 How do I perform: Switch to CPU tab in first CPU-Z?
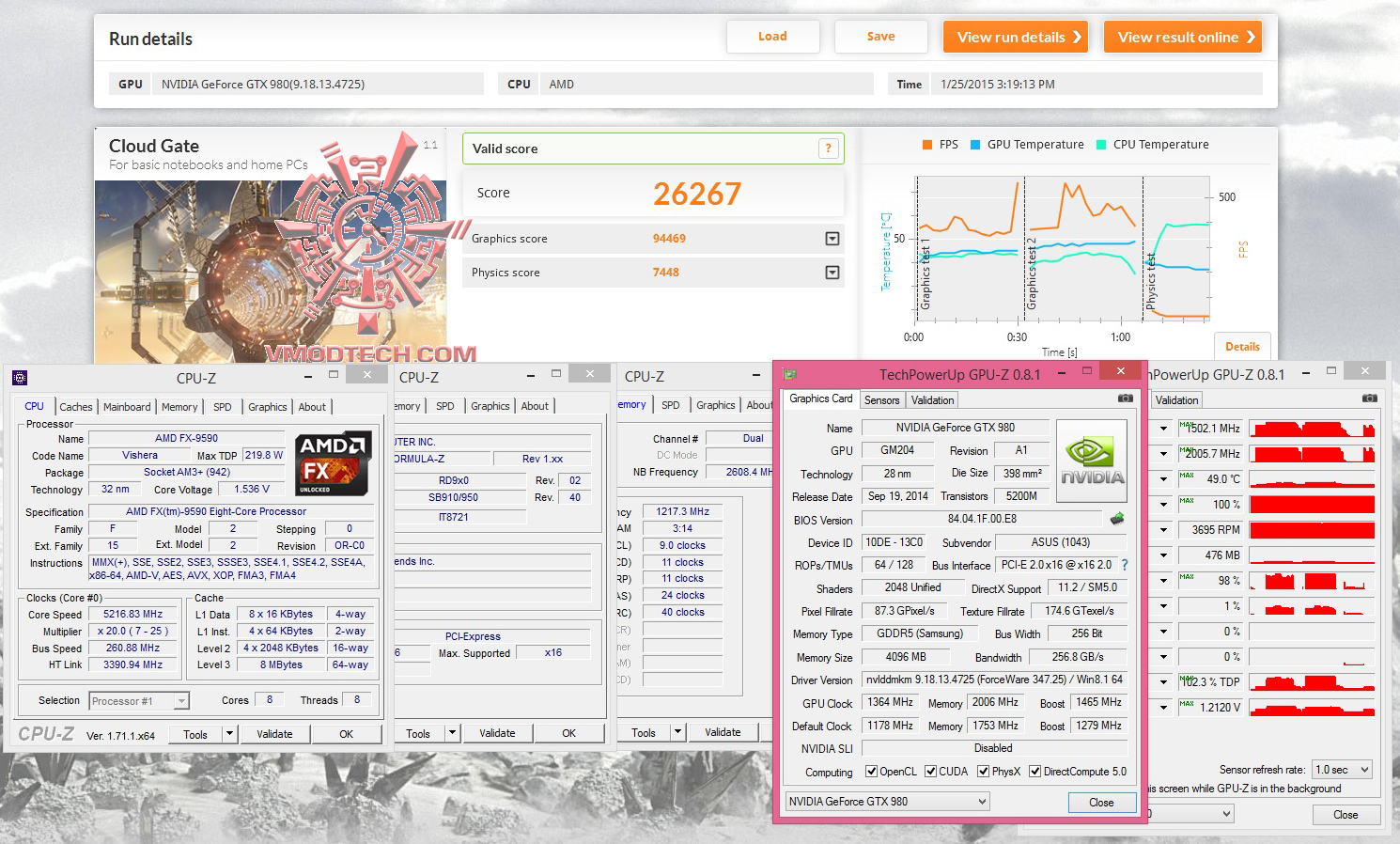point(35,406)
